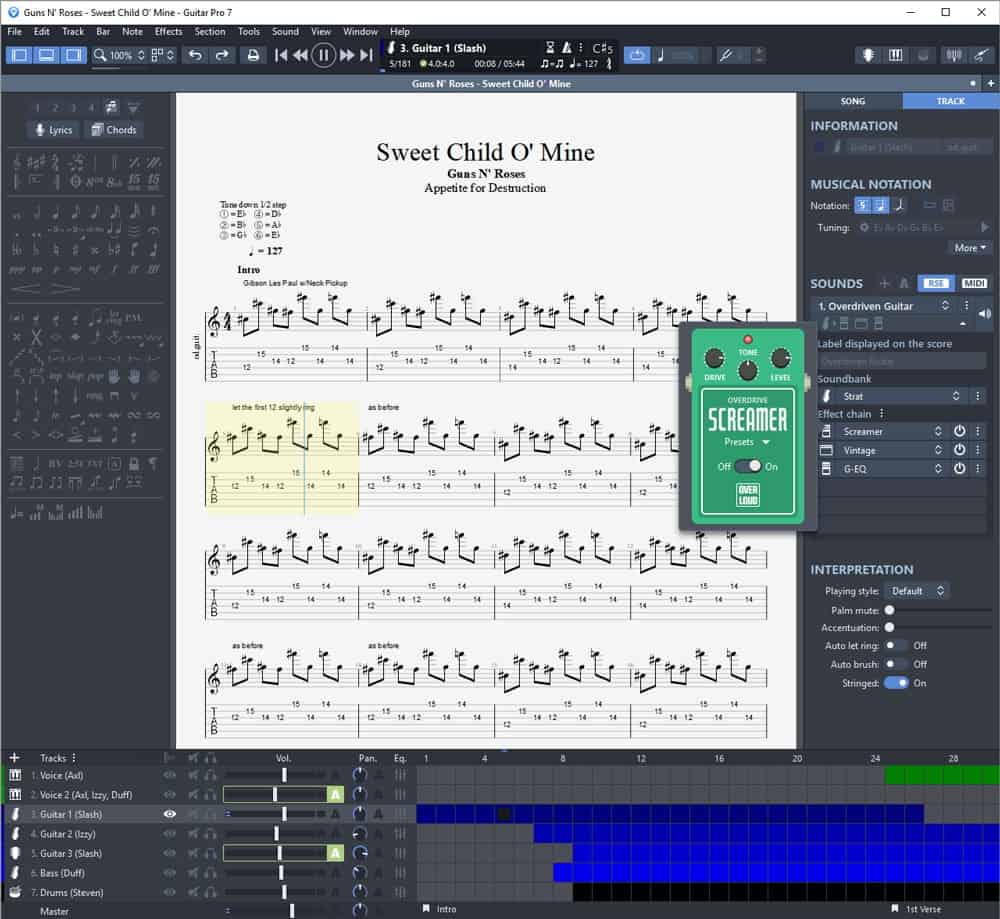The width and height of the screenshot is (1000, 919).
Task: Click the Palm mute slider handle
Action: click(890, 610)
